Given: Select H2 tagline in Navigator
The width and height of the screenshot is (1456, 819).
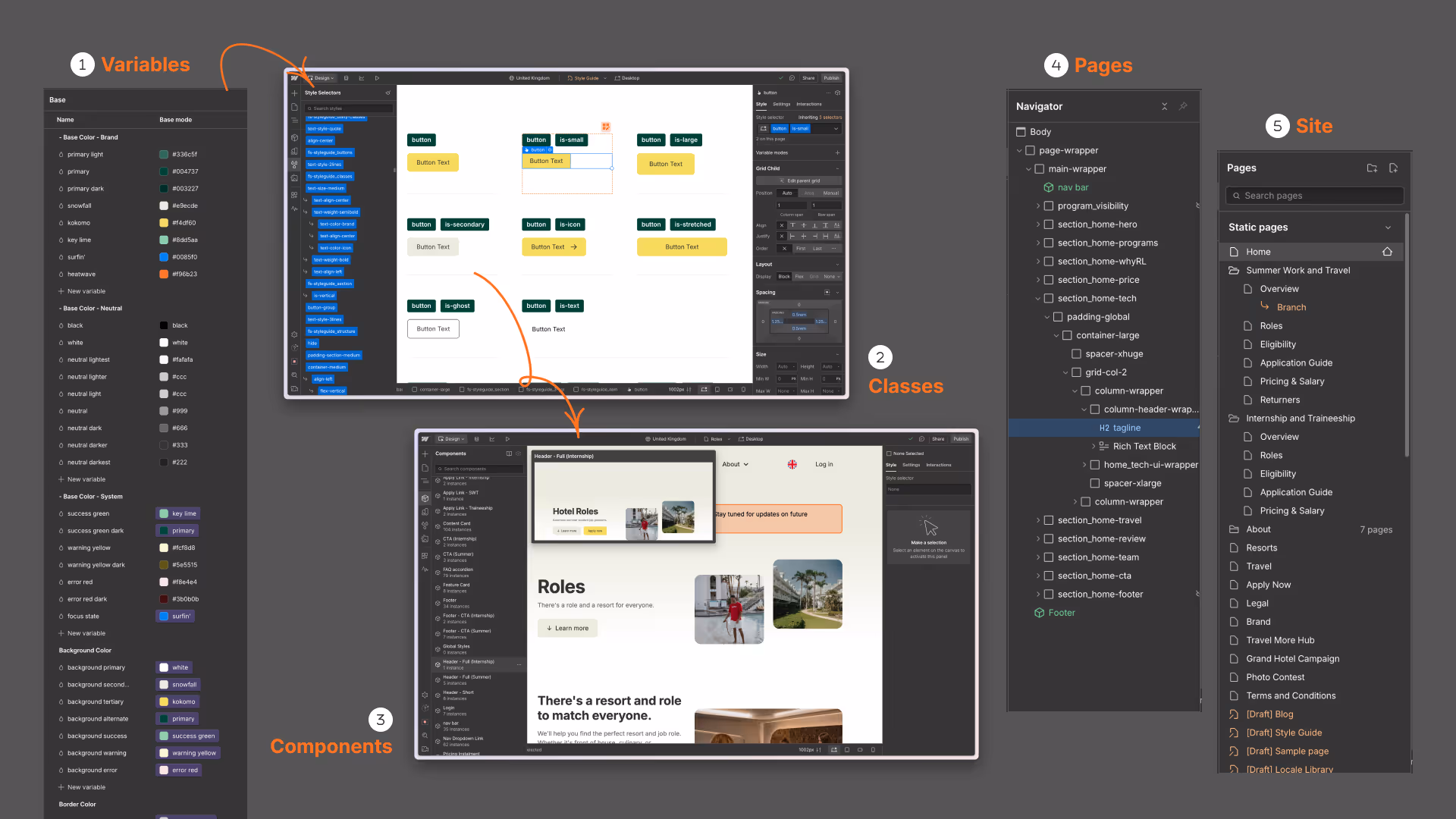Looking at the screenshot, I should 1119,428.
